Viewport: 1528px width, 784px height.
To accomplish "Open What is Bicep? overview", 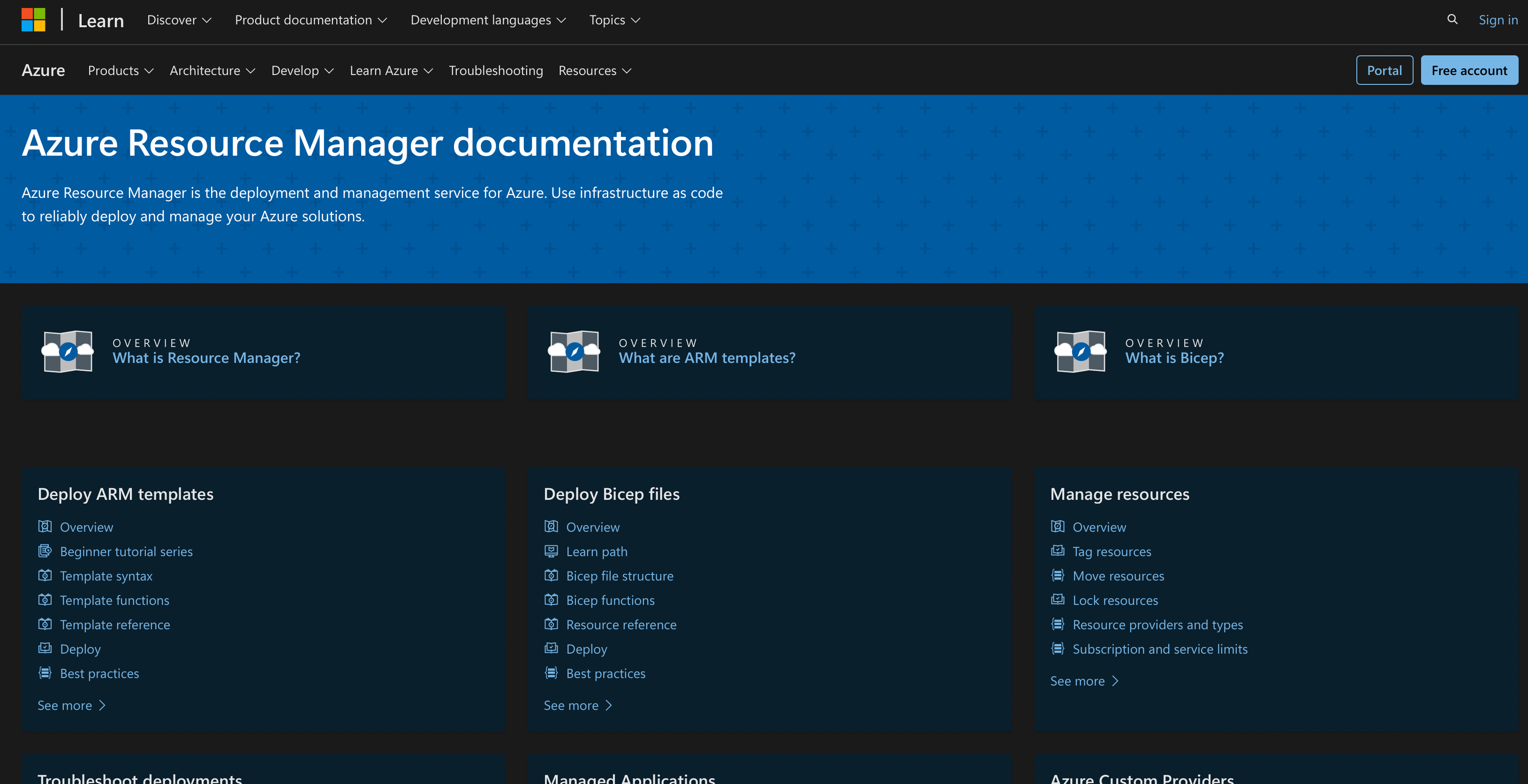I will pos(1174,358).
